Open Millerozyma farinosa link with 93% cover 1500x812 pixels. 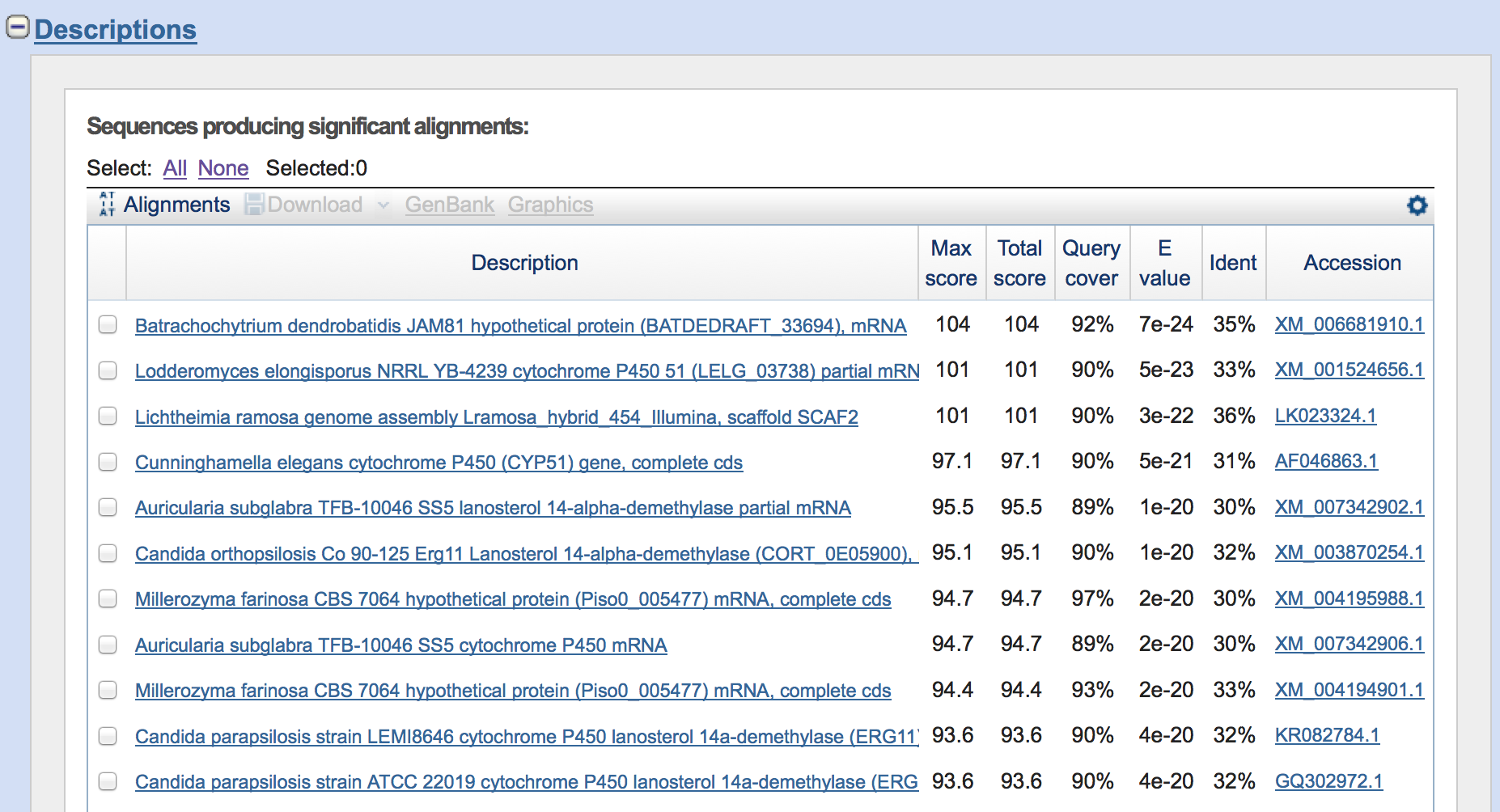tap(513, 691)
